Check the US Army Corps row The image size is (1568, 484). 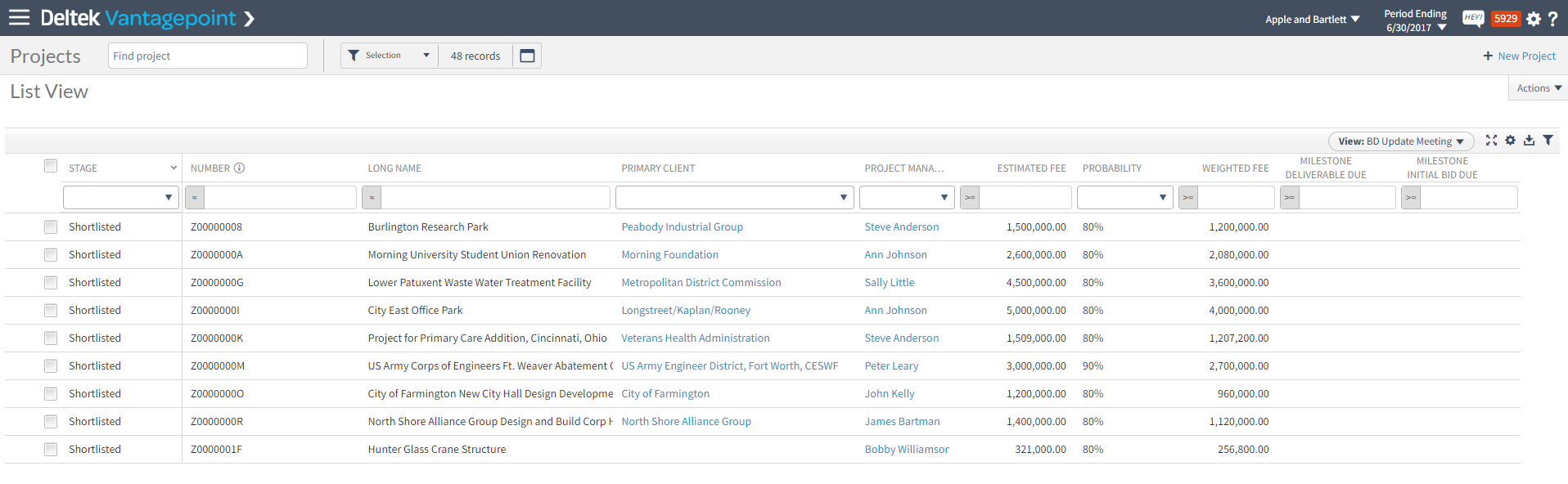51,365
